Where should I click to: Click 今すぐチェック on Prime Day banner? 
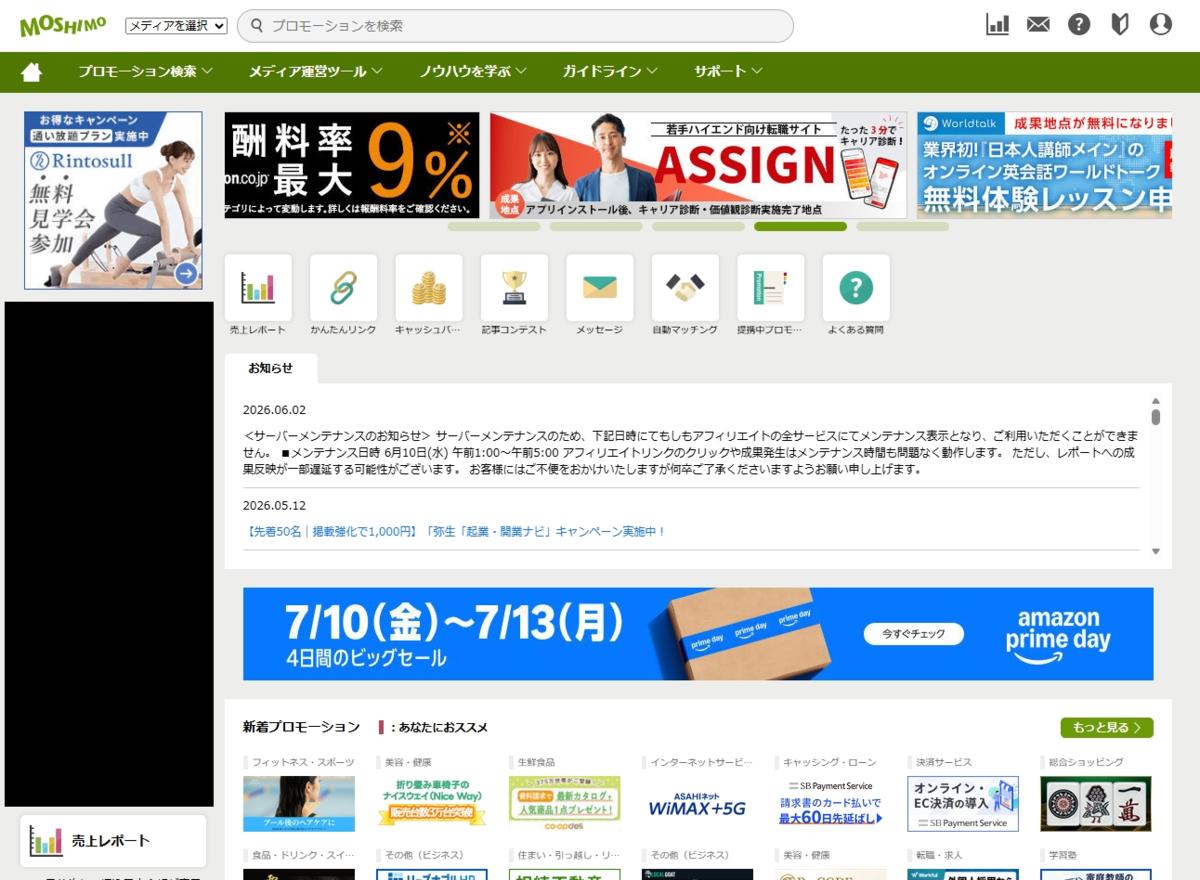coord(914,634)
